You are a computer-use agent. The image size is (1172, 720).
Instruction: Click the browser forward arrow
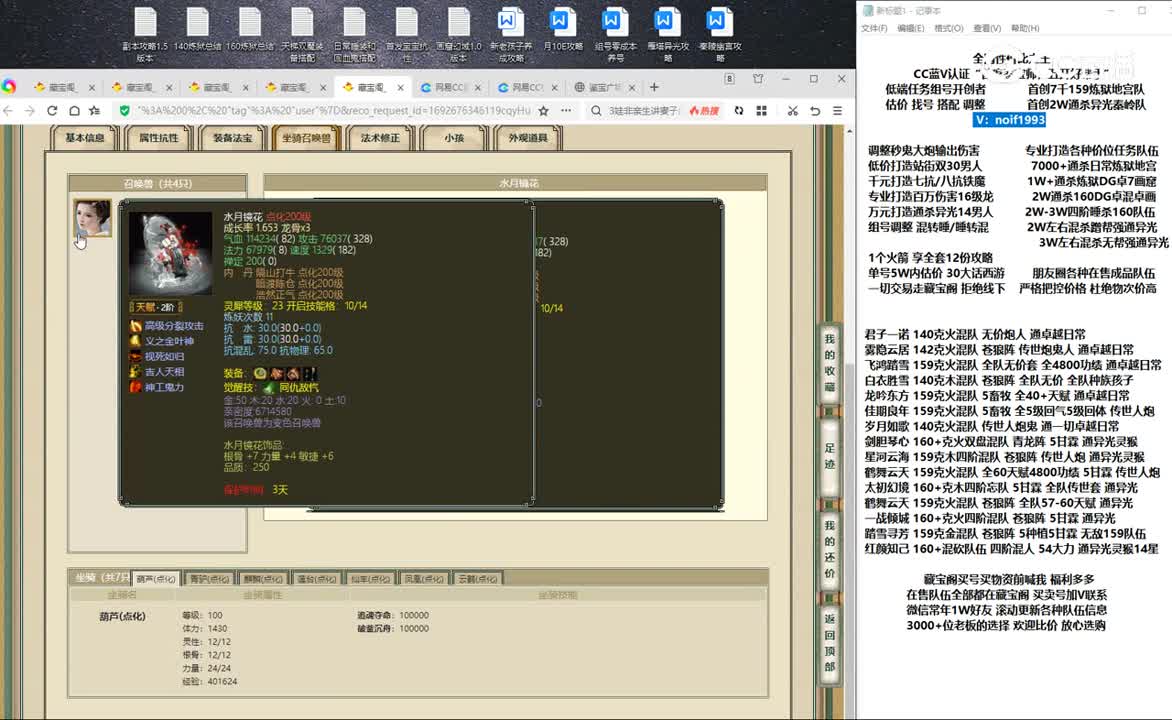coord(30,111)
